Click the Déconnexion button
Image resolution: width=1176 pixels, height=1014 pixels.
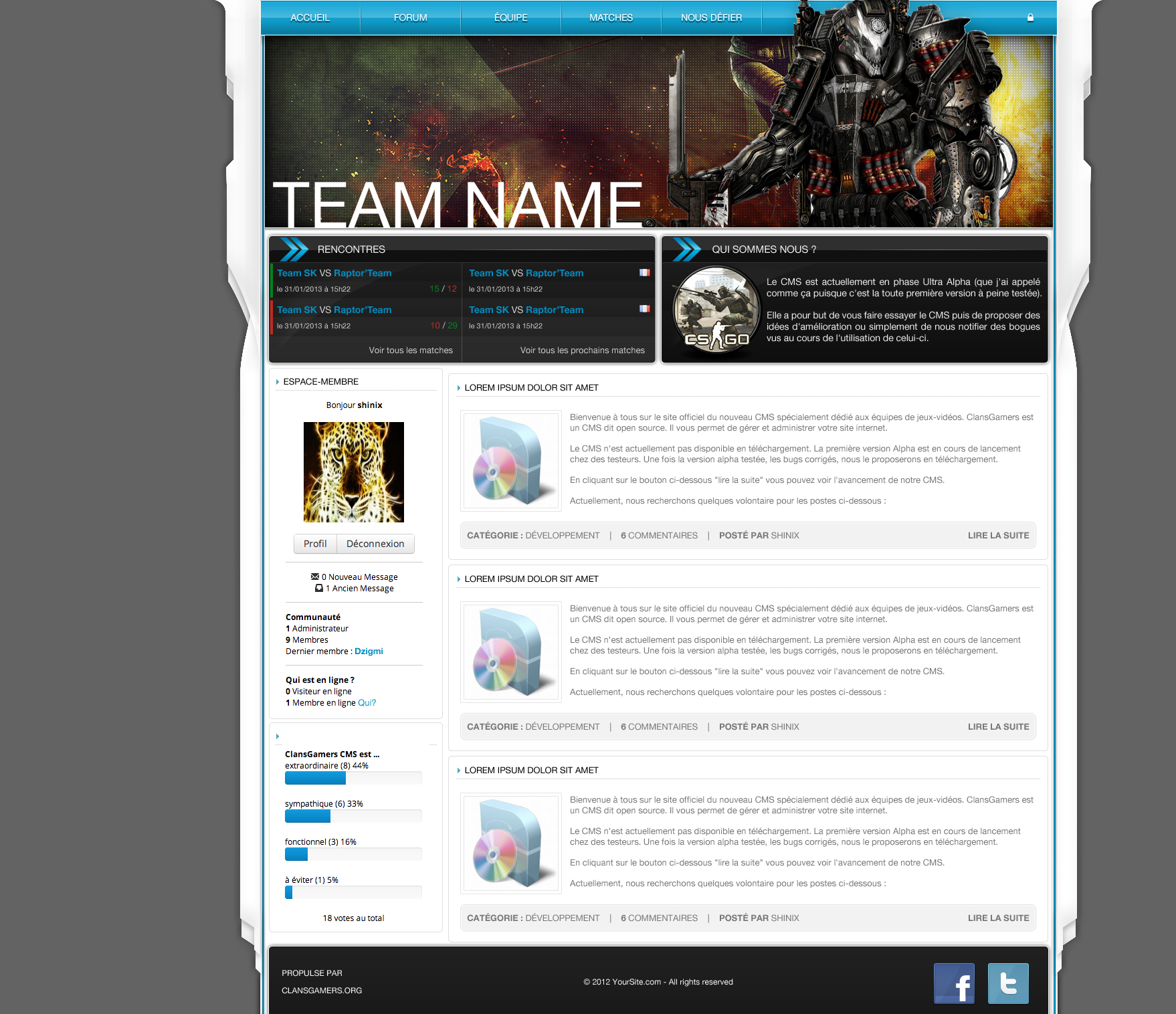[x=375, y=544]
